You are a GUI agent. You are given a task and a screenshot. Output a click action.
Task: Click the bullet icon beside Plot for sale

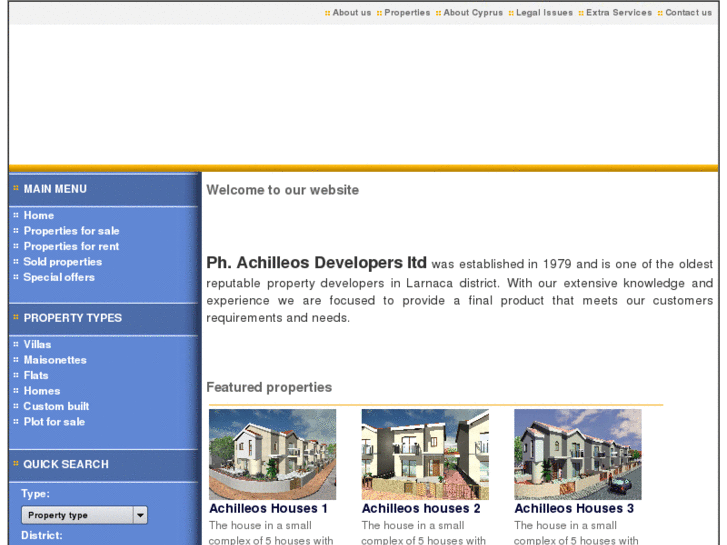[x=16, y=422]
